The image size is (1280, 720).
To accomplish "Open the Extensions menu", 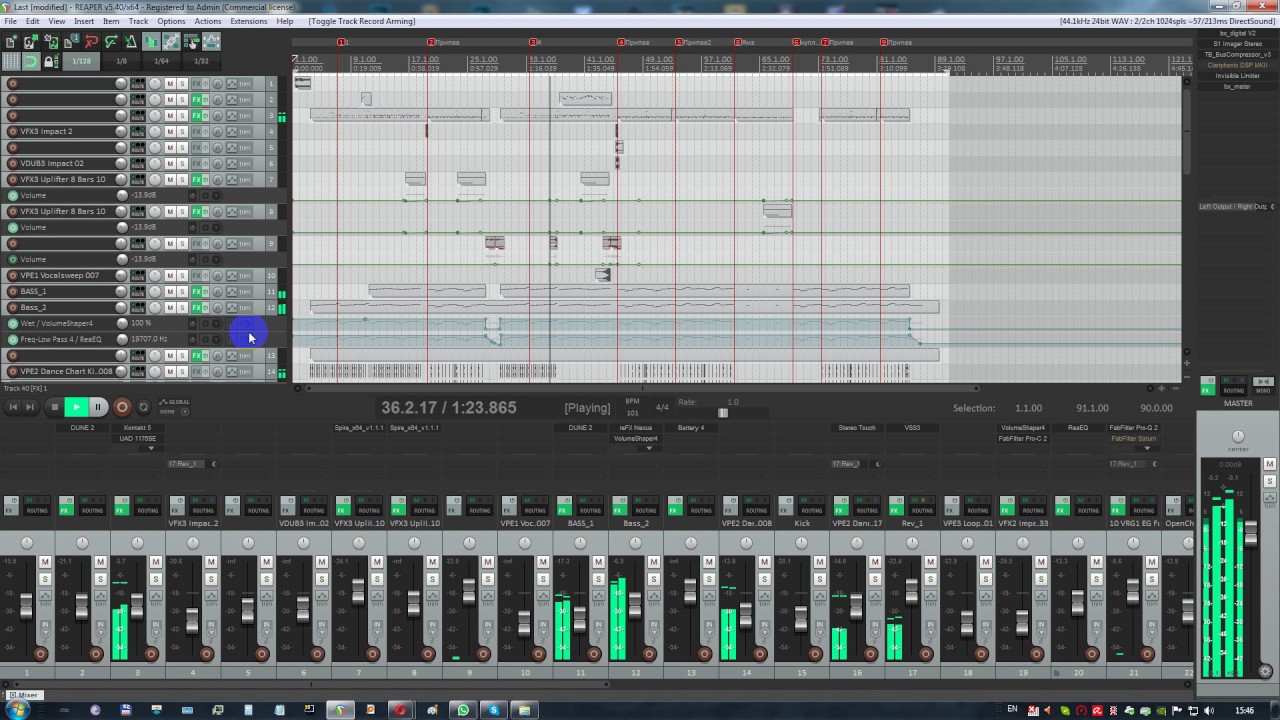I will tap(249, 21).
